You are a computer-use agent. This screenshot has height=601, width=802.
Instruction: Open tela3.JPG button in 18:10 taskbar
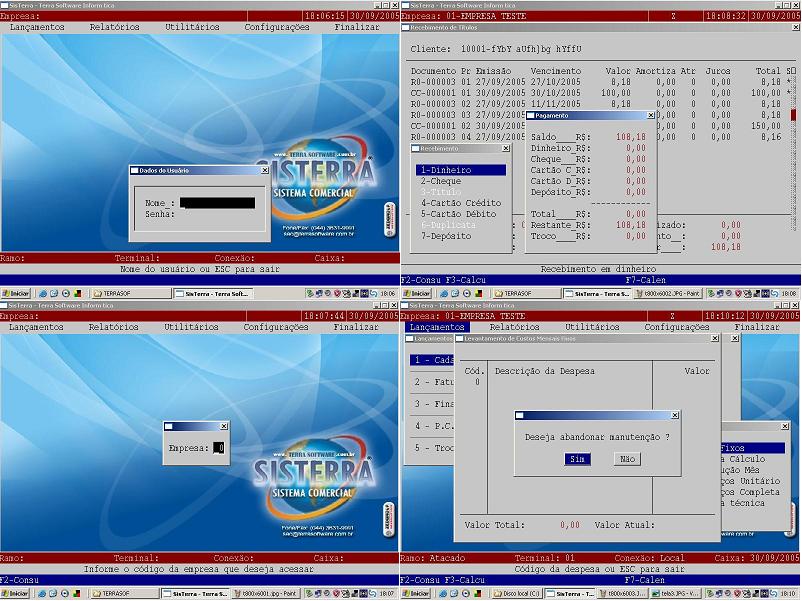coord(674,594)
